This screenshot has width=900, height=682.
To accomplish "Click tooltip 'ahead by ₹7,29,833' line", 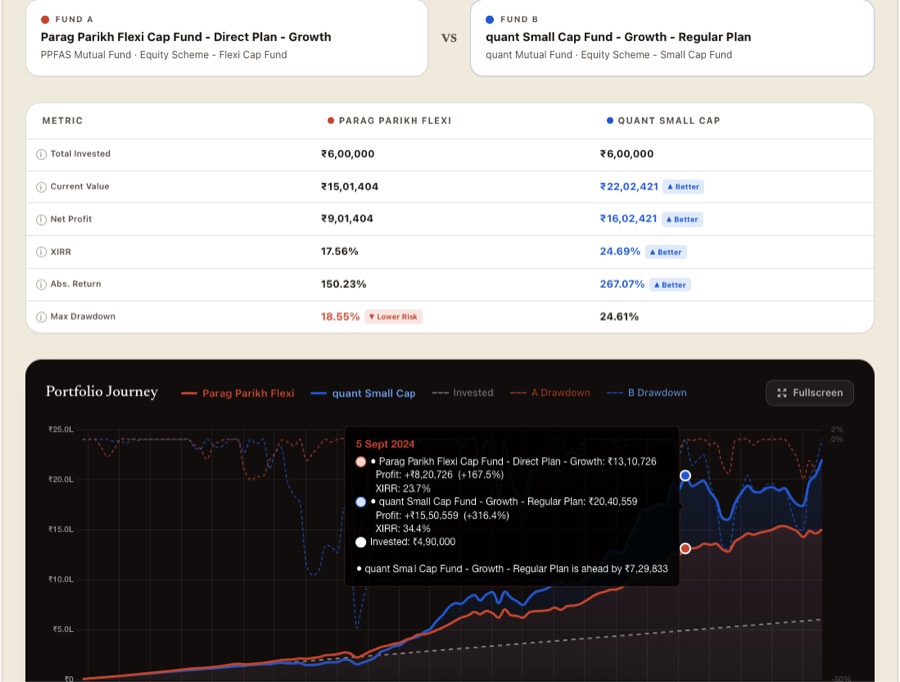I will point(512,569).
